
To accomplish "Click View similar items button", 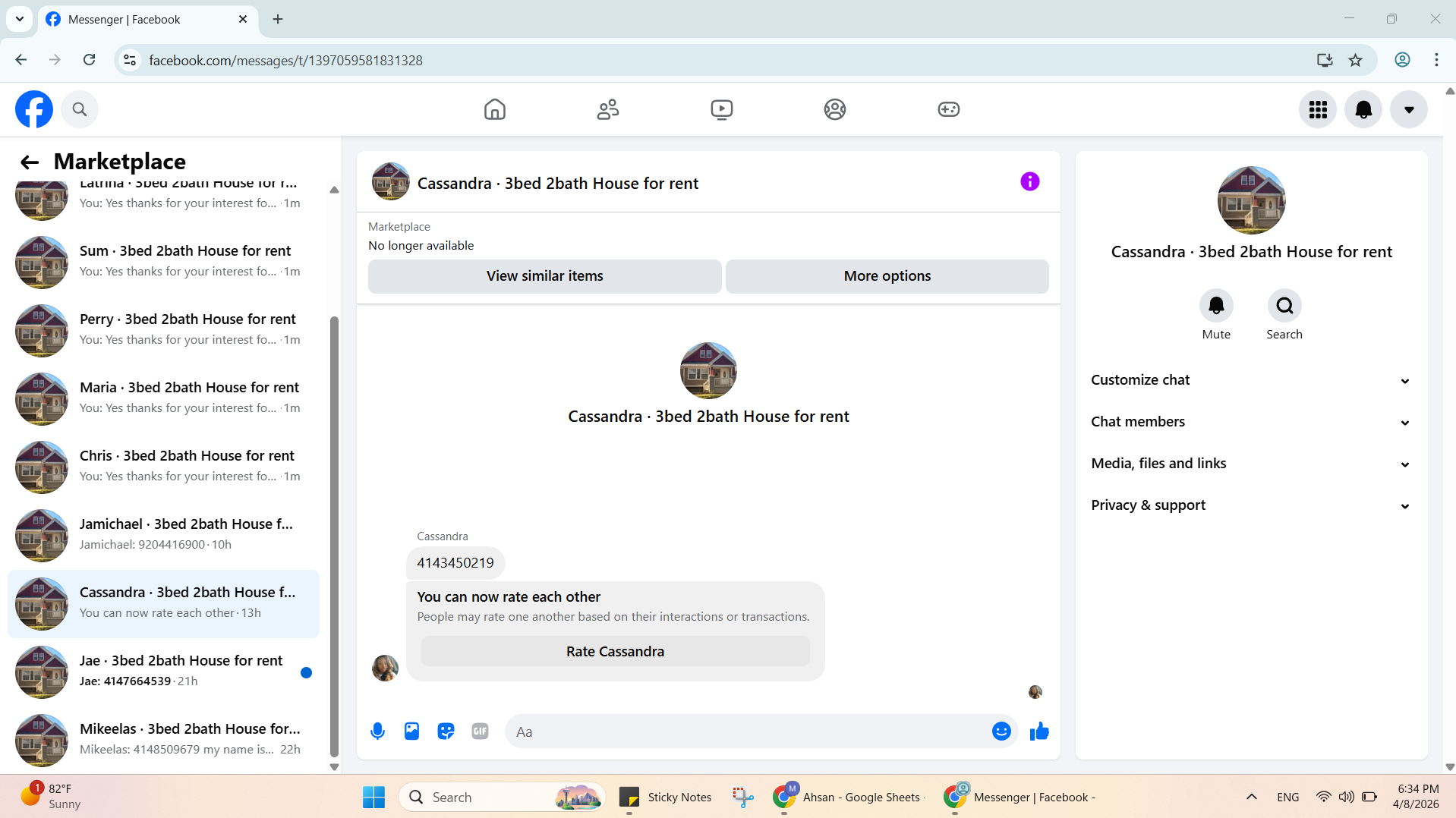I will click(x=545, y=276).
